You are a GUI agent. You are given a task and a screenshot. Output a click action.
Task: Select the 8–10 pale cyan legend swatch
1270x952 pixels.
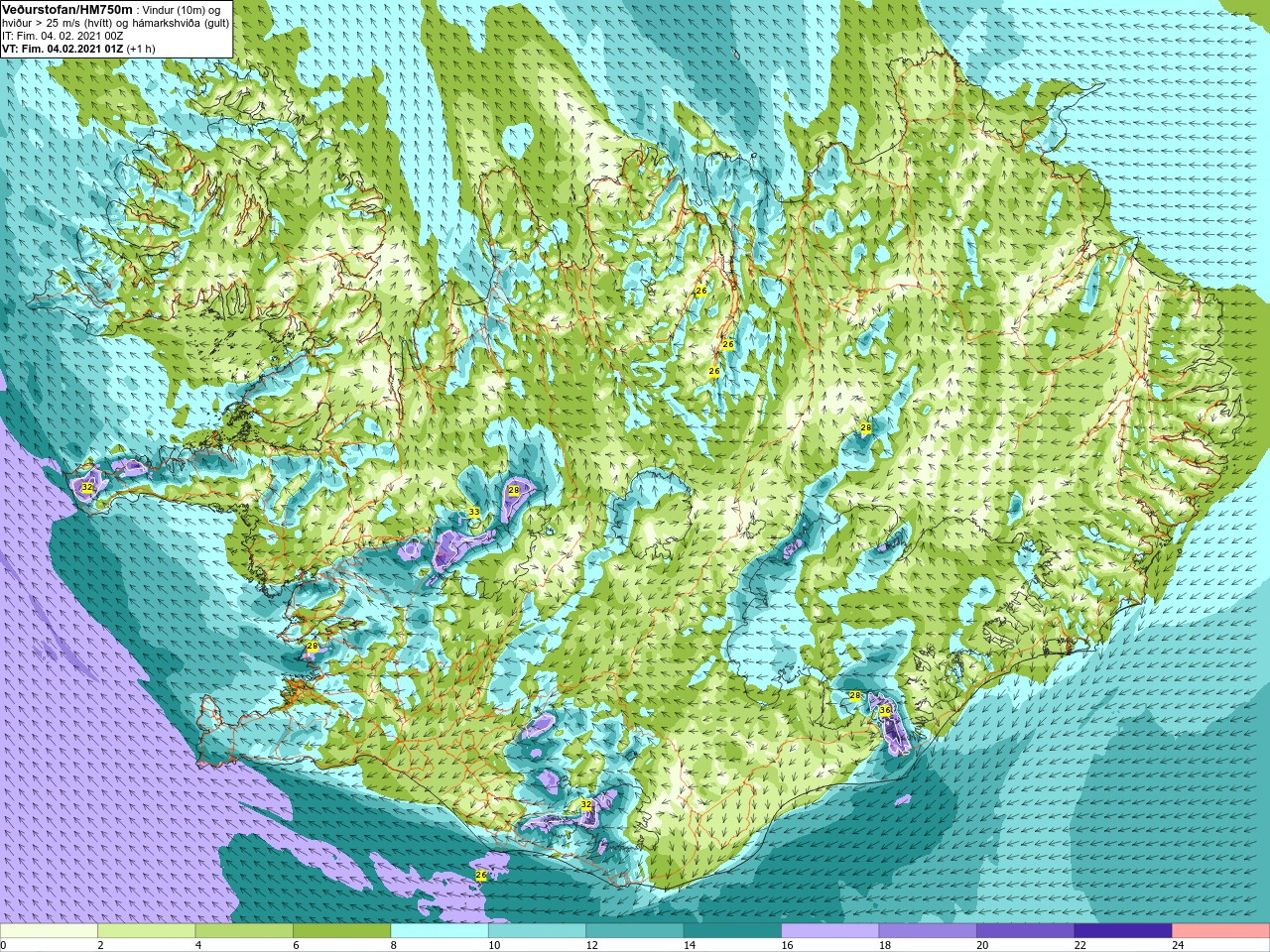coord(440,931)
